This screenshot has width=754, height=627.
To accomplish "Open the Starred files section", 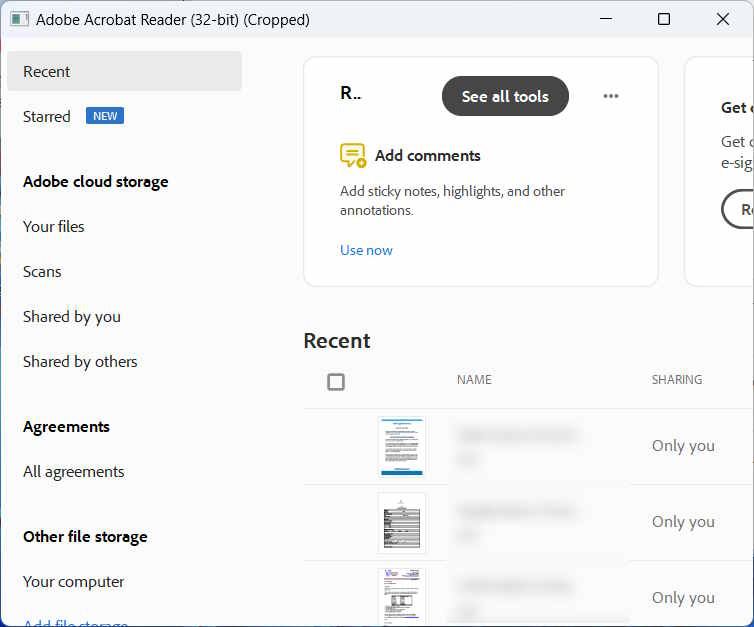I will [x=47, y=116].
